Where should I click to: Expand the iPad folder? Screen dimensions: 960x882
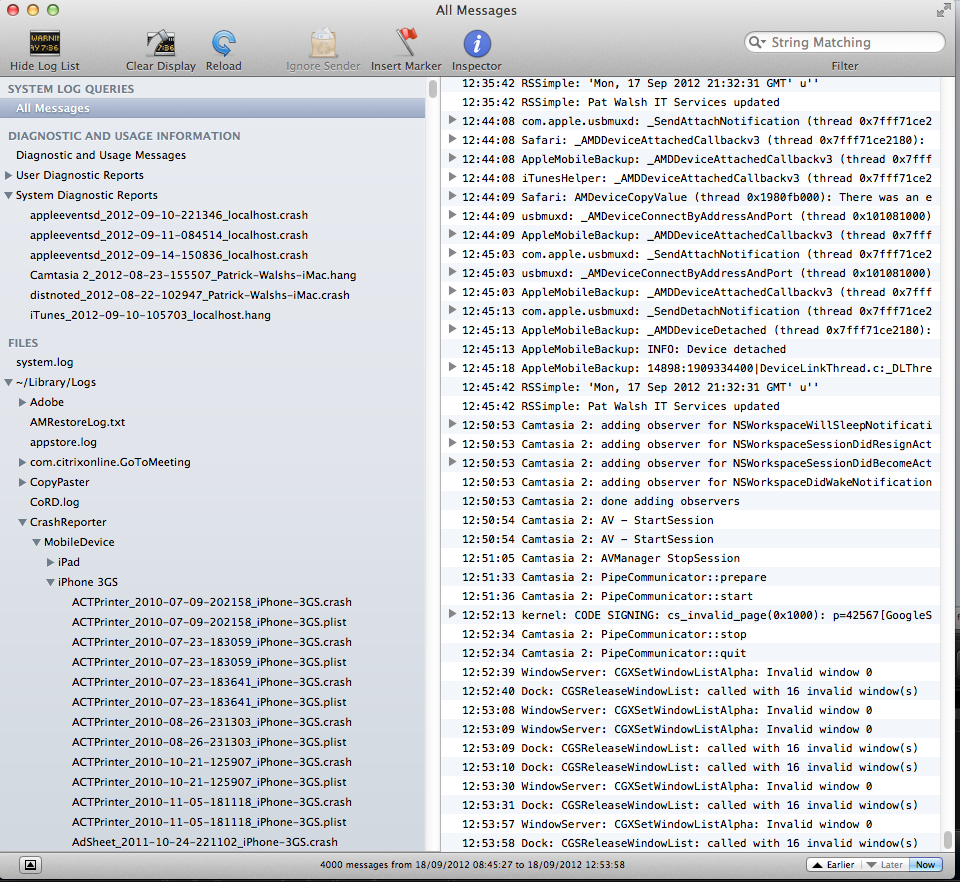(x=51, y=562)
